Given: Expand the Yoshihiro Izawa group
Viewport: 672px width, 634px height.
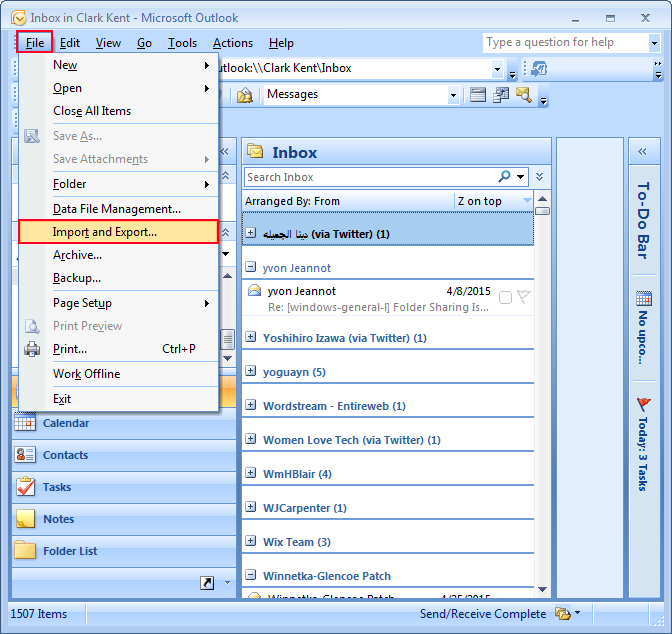Looking at the screenshot, I should [250, 337].
